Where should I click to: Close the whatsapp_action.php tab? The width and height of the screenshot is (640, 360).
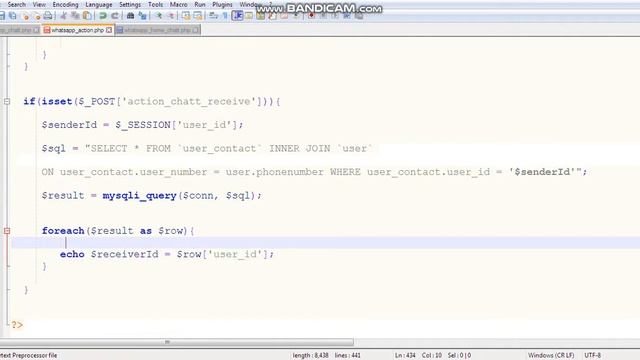pyautogui.click(x=109, y=30)
